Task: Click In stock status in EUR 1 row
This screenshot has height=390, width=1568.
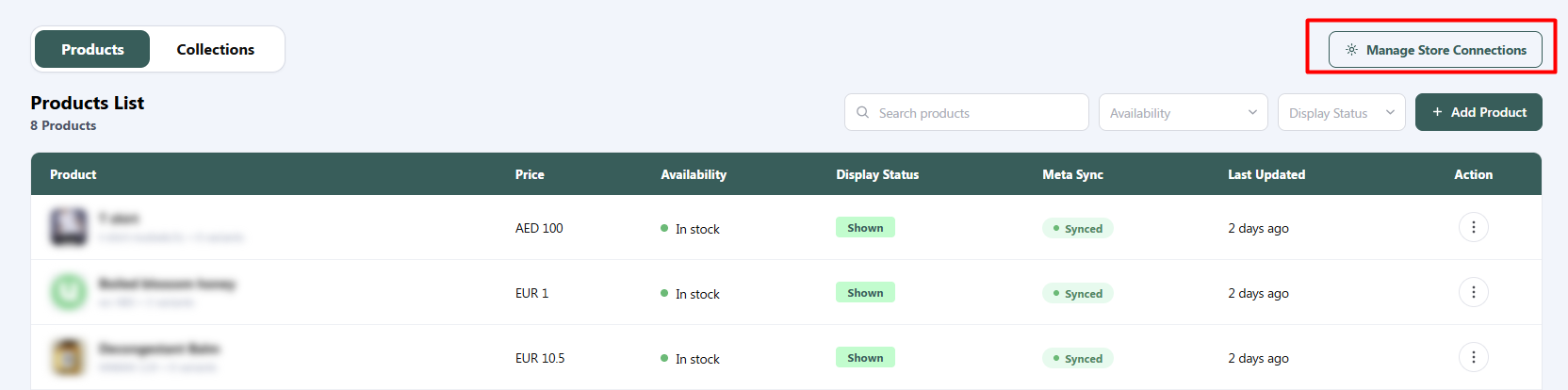Action: coord(690,294)
